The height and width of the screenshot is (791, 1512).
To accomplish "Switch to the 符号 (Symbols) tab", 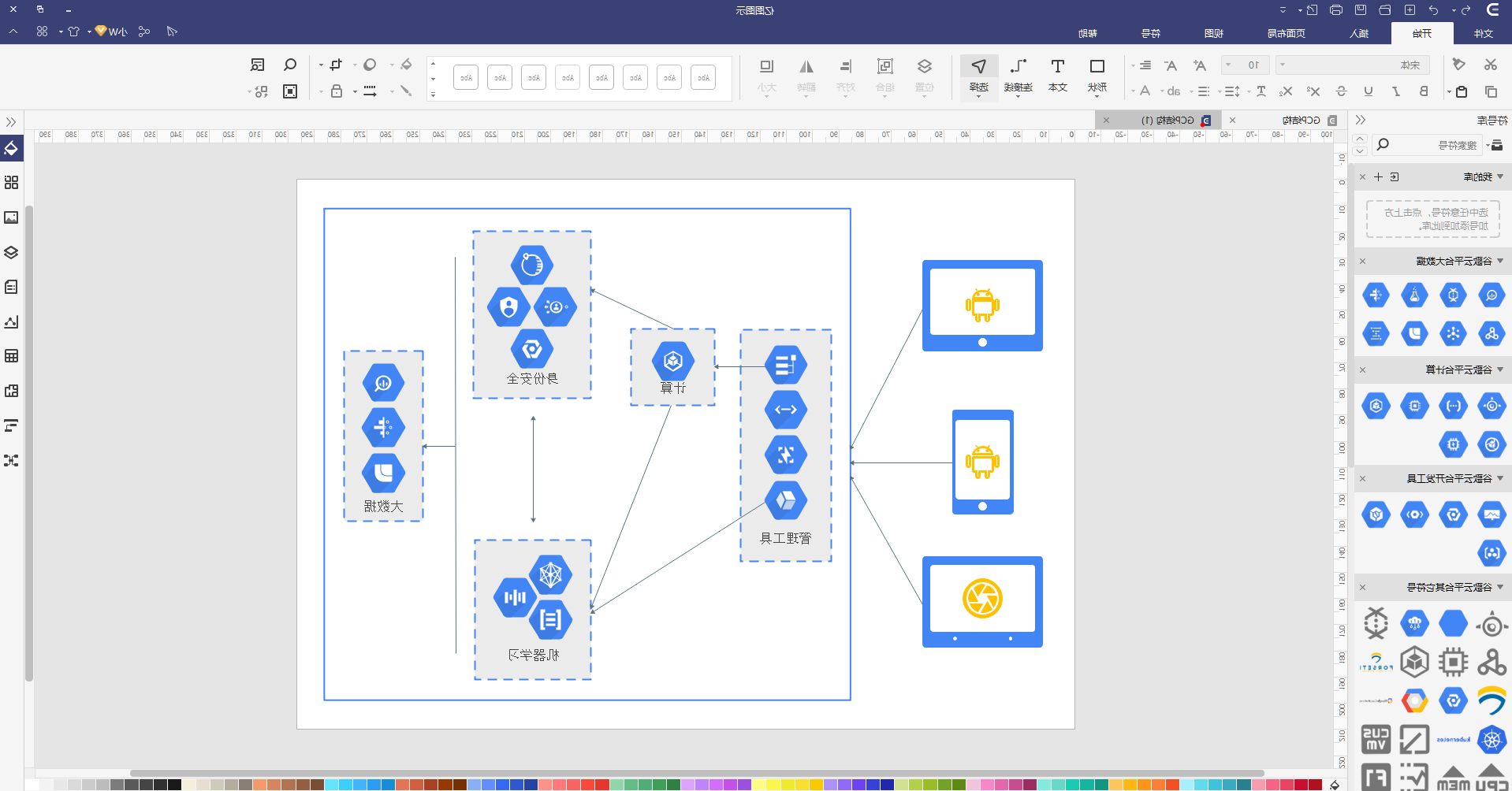I will (x=1151, y=33).
